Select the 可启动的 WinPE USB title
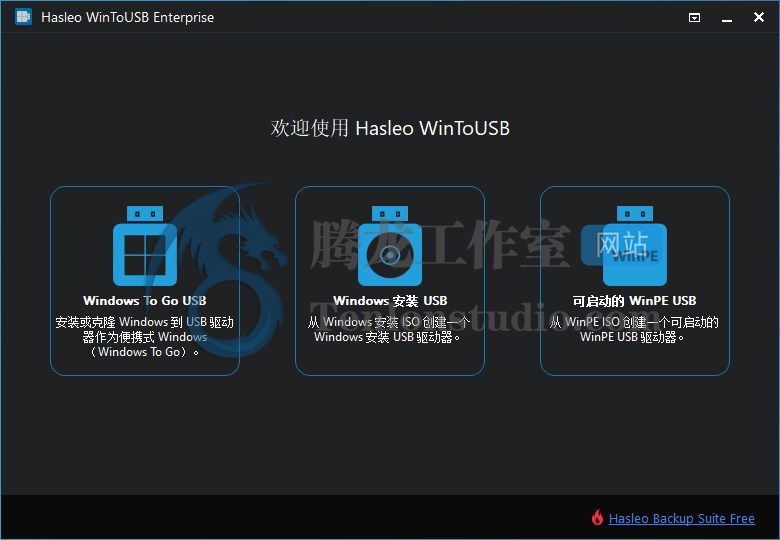Image resolution: width=780 pixels, height=540 pixels. (x=634, y=301)
